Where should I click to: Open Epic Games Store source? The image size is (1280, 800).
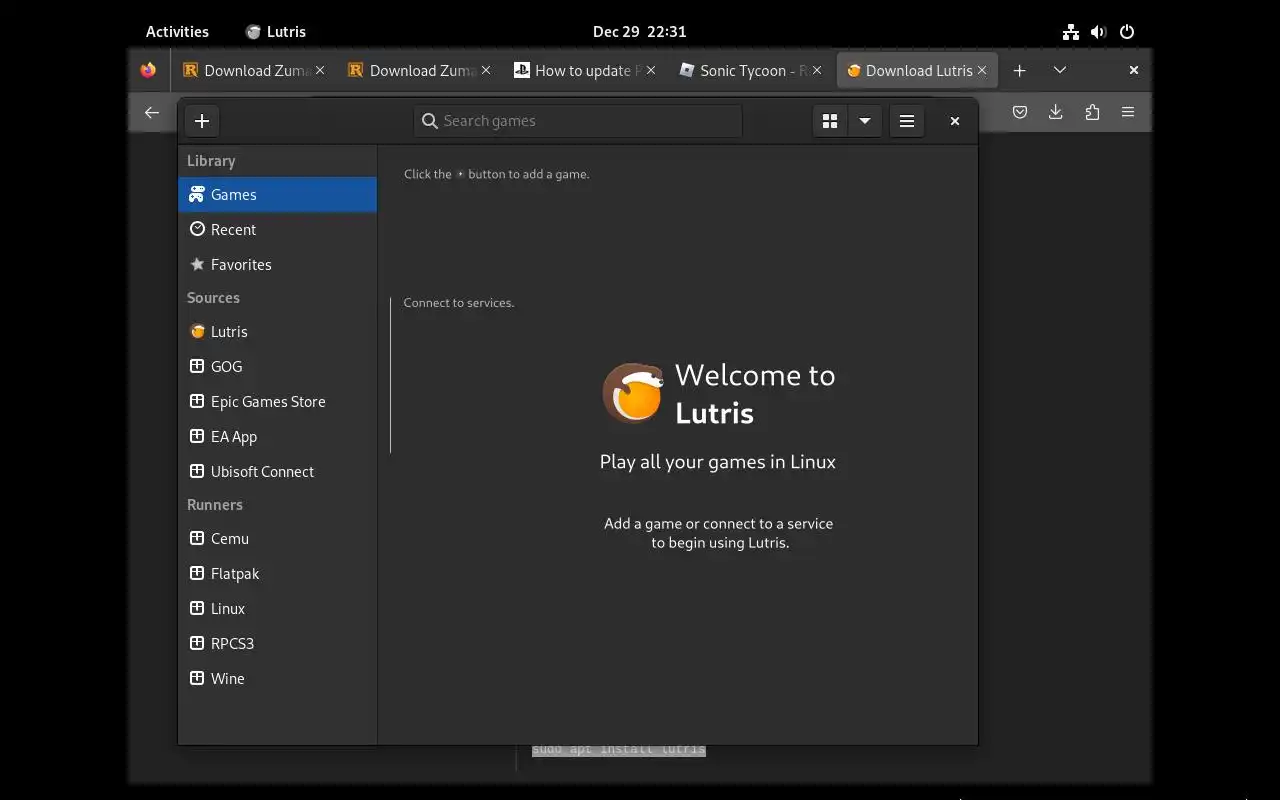pos(277,402)
